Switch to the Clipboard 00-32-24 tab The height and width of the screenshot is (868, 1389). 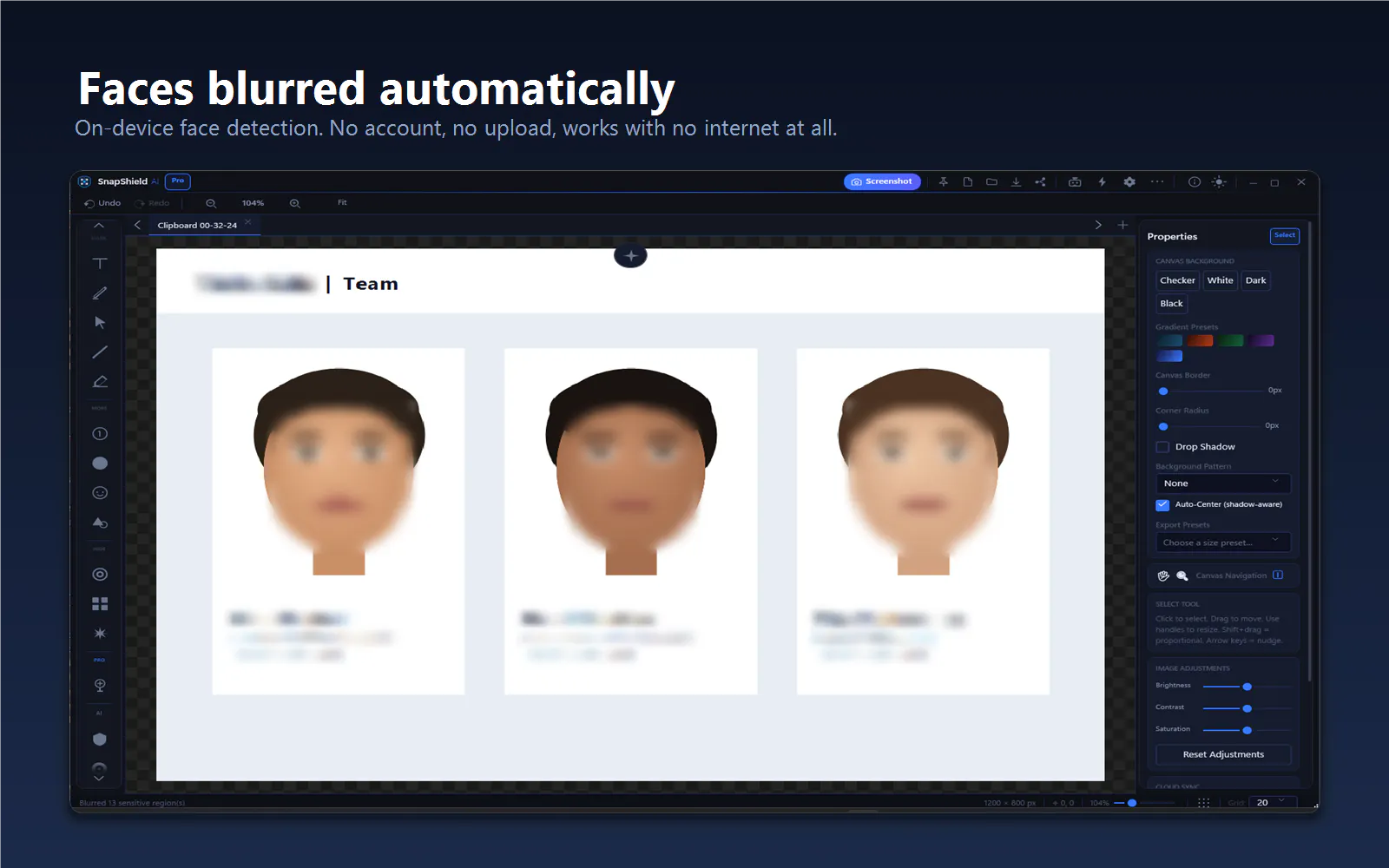[197, 225]
